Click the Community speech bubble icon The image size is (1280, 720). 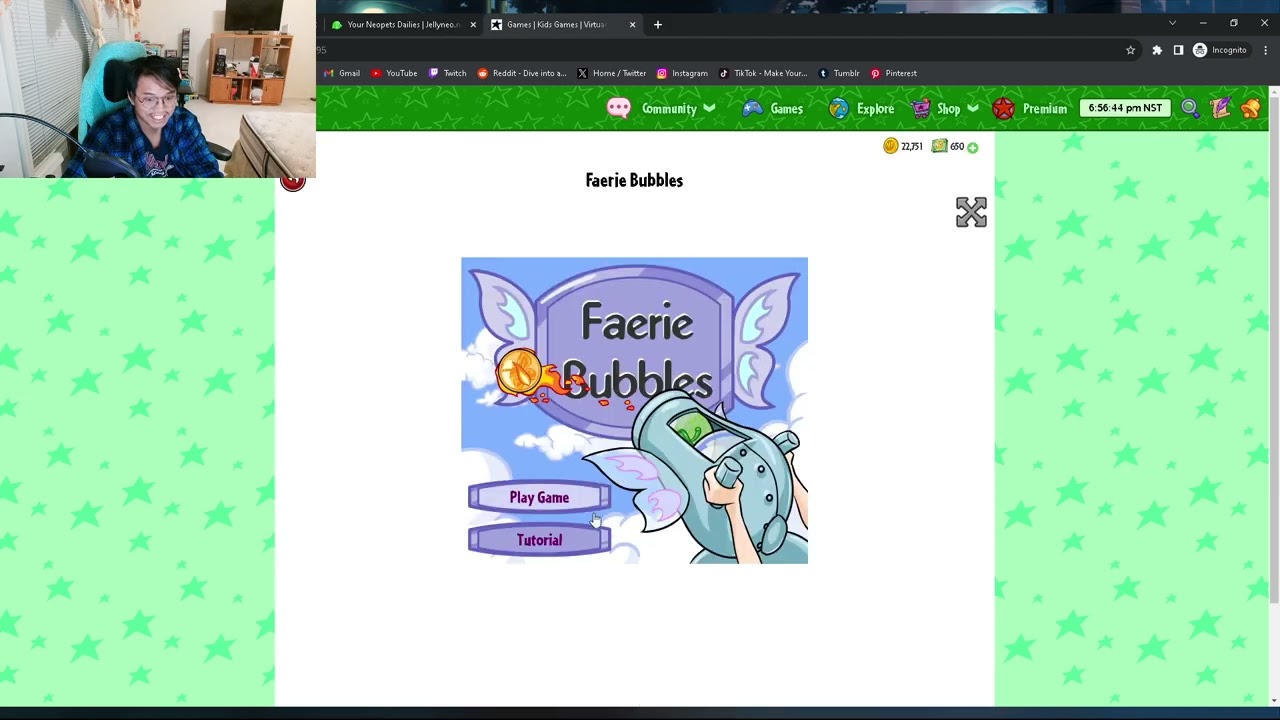click(619, 109)
